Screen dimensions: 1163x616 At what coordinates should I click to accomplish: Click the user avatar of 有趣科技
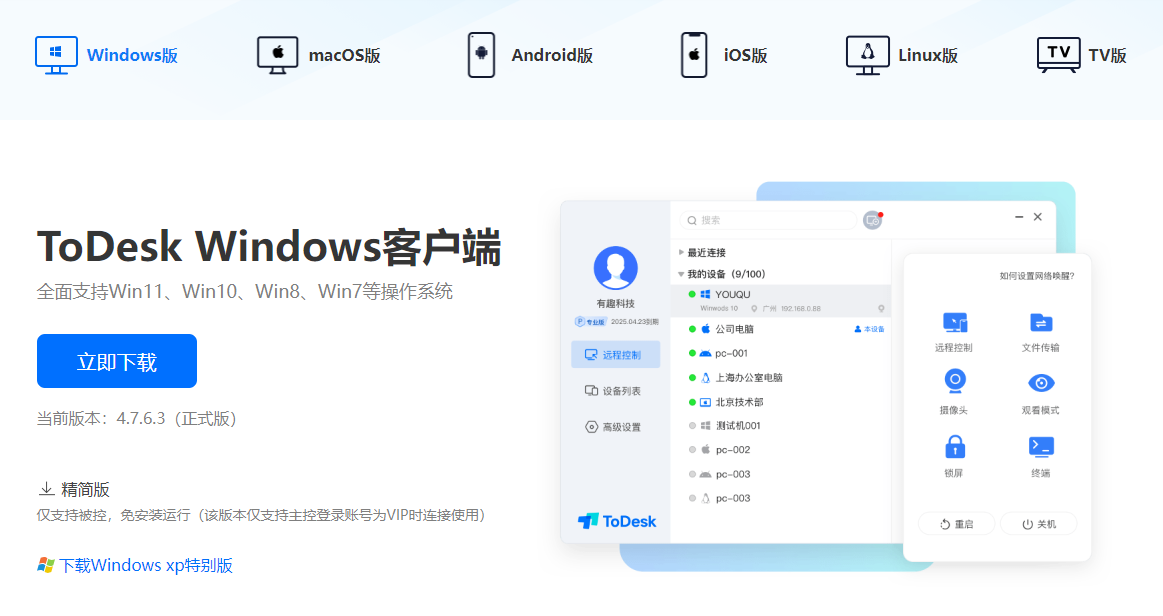616,268
